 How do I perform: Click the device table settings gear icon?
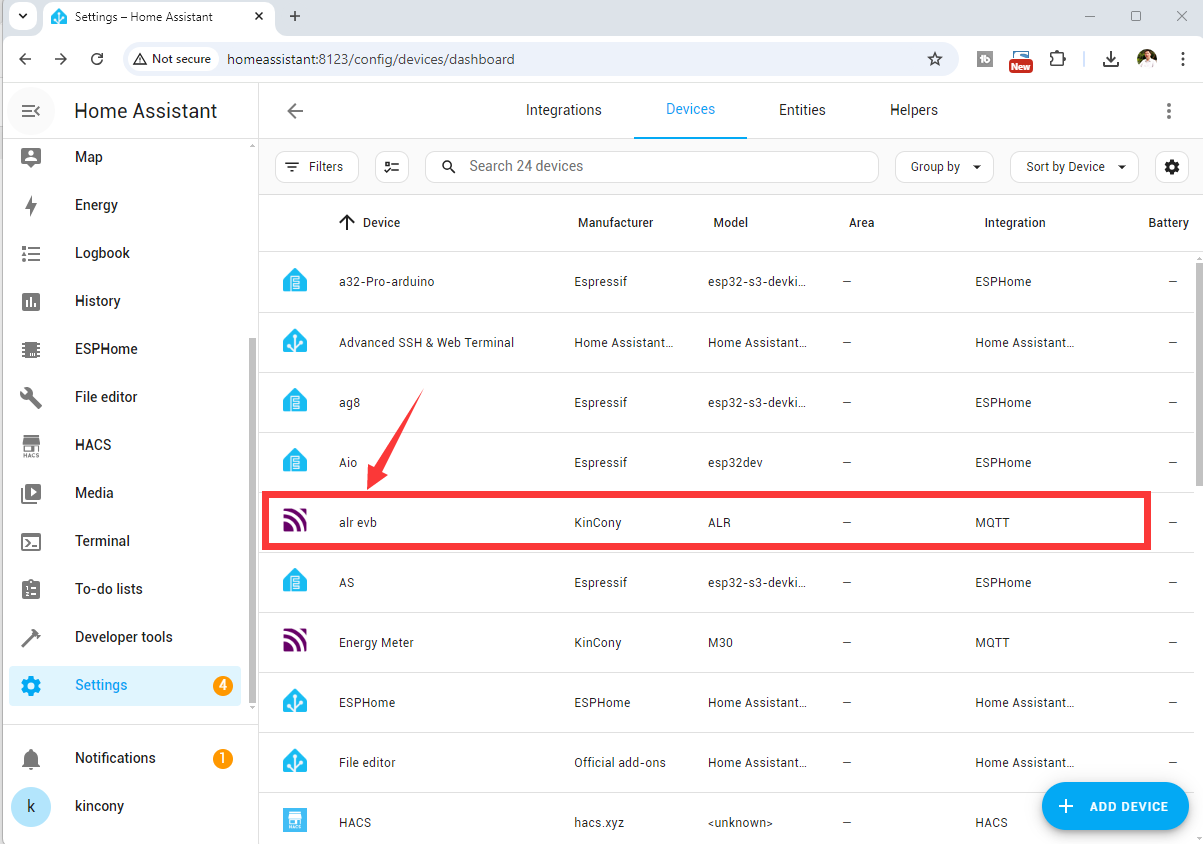[1171, 167]
